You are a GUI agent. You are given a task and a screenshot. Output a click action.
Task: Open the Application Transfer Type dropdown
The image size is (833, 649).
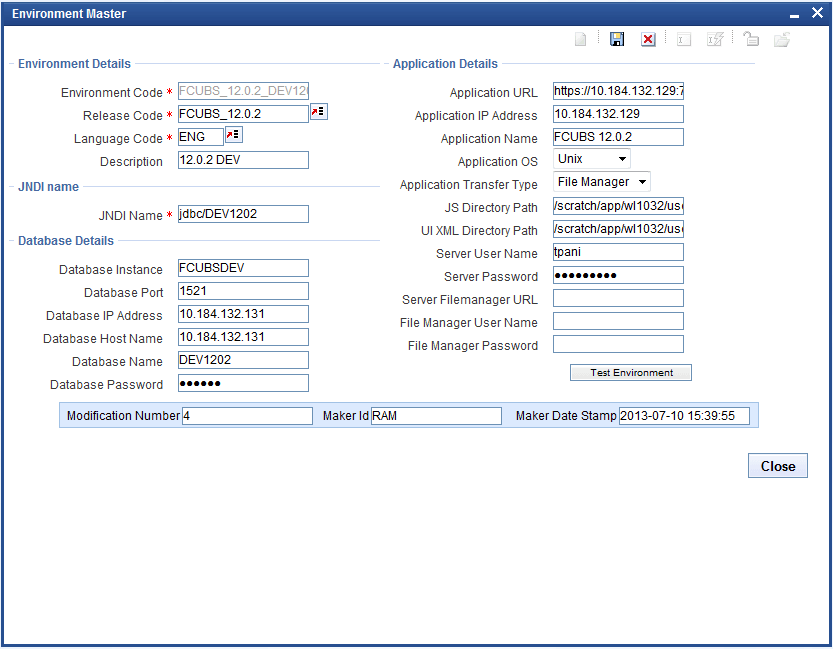[x=602, y=182]
